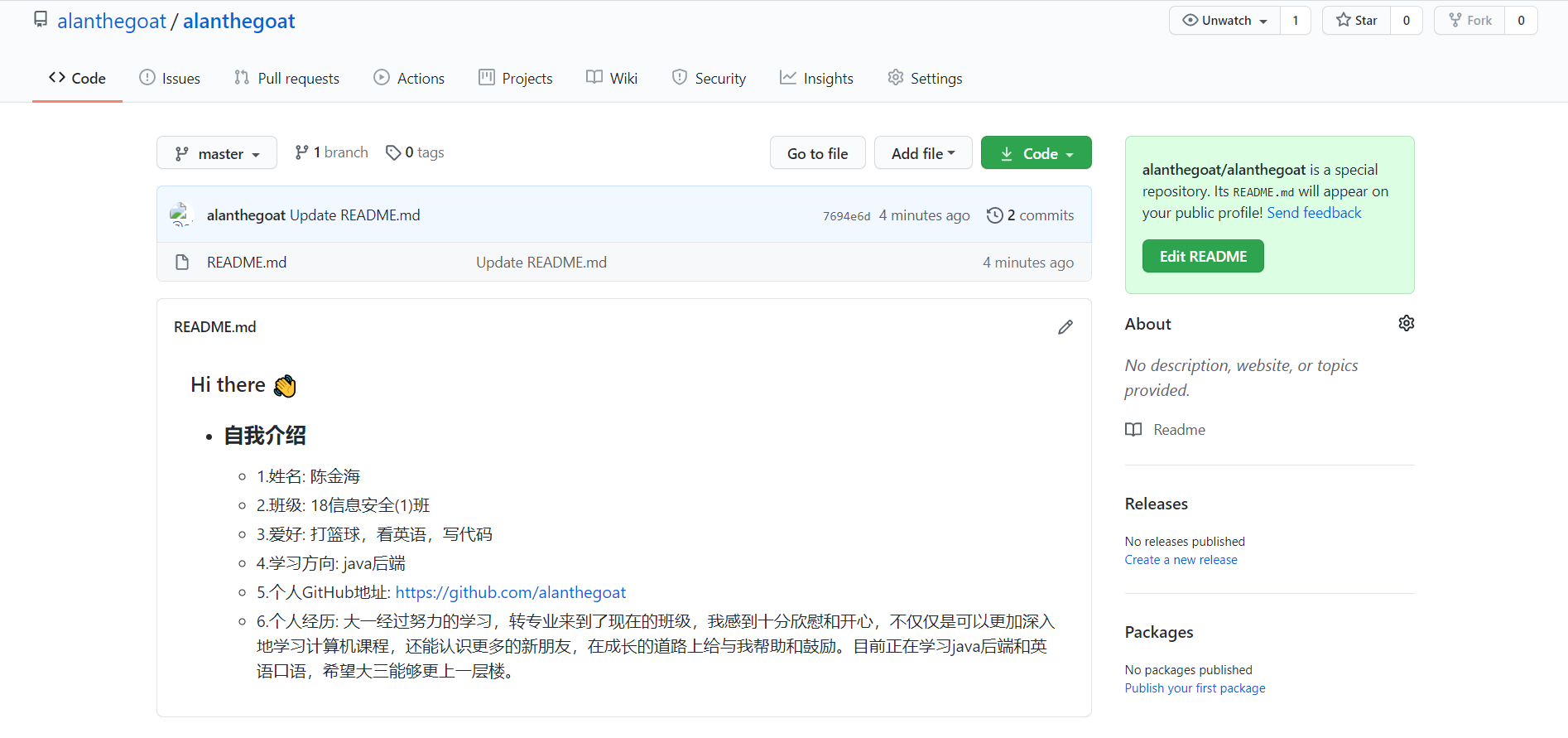Click Create a new release
Screen dimensions: 1568x738
[x=1181, y=560]
